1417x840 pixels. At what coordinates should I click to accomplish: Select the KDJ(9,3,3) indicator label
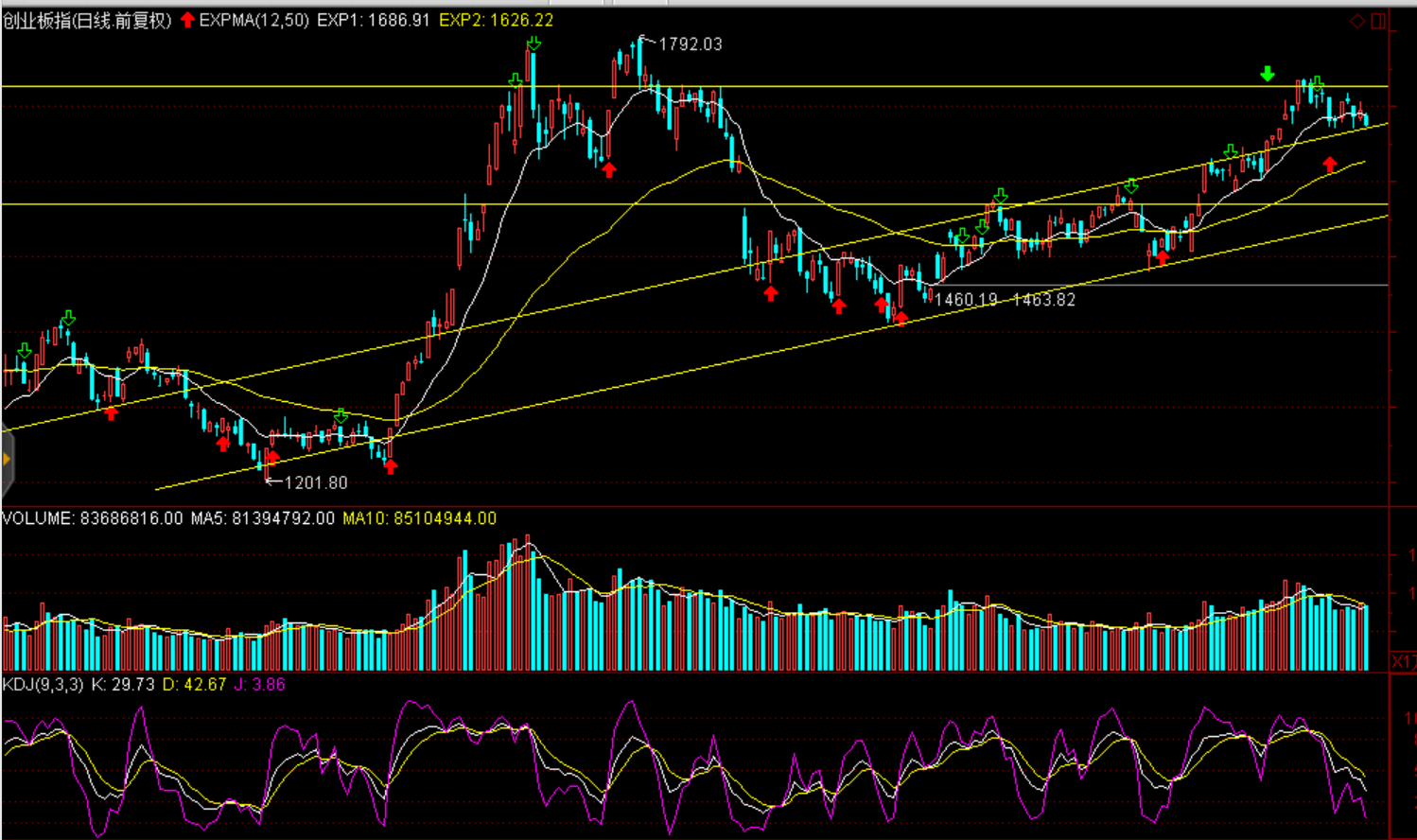pyautogui.click(x=43, y=684)
